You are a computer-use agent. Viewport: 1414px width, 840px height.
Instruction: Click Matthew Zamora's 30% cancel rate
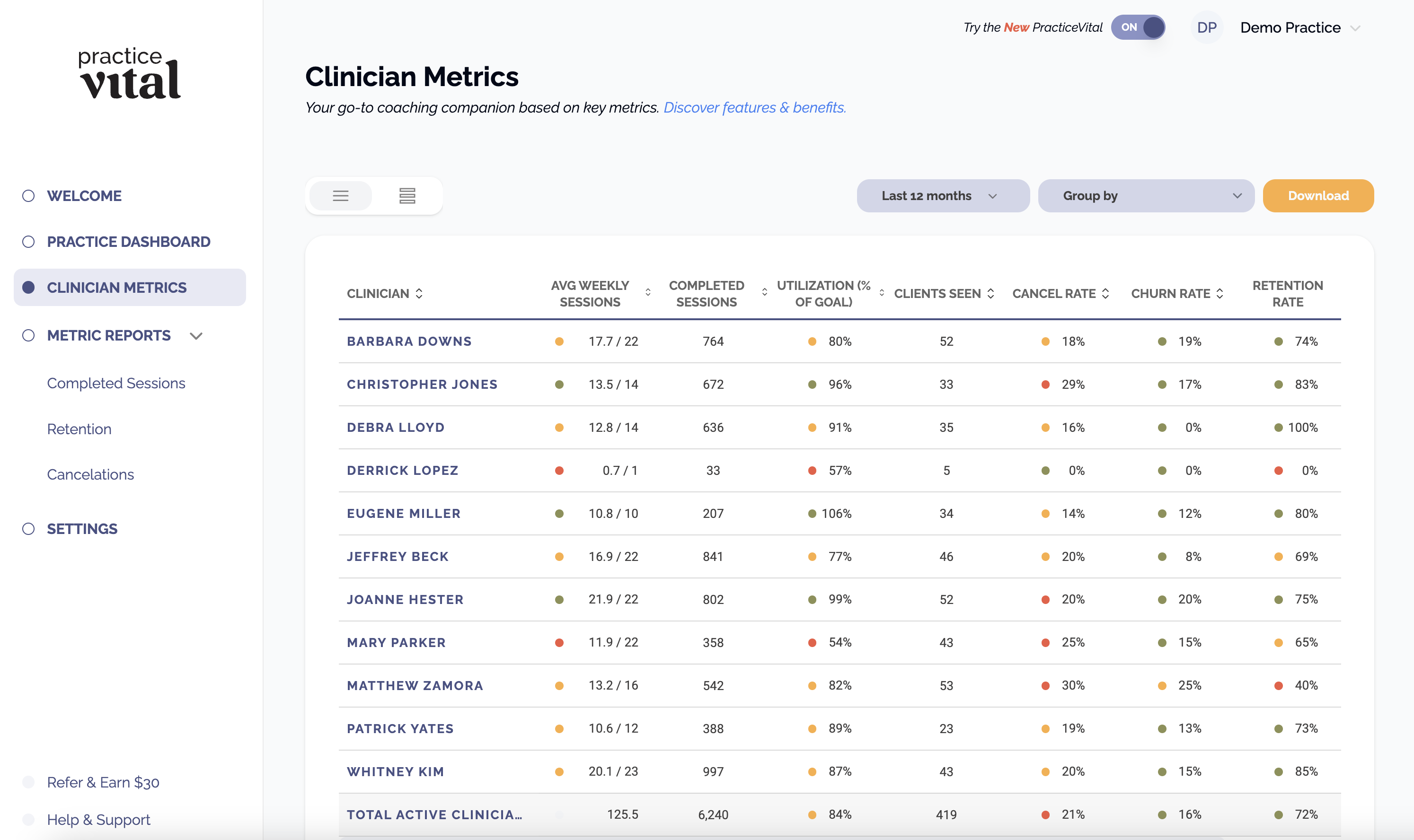[x=1073, y=685]
